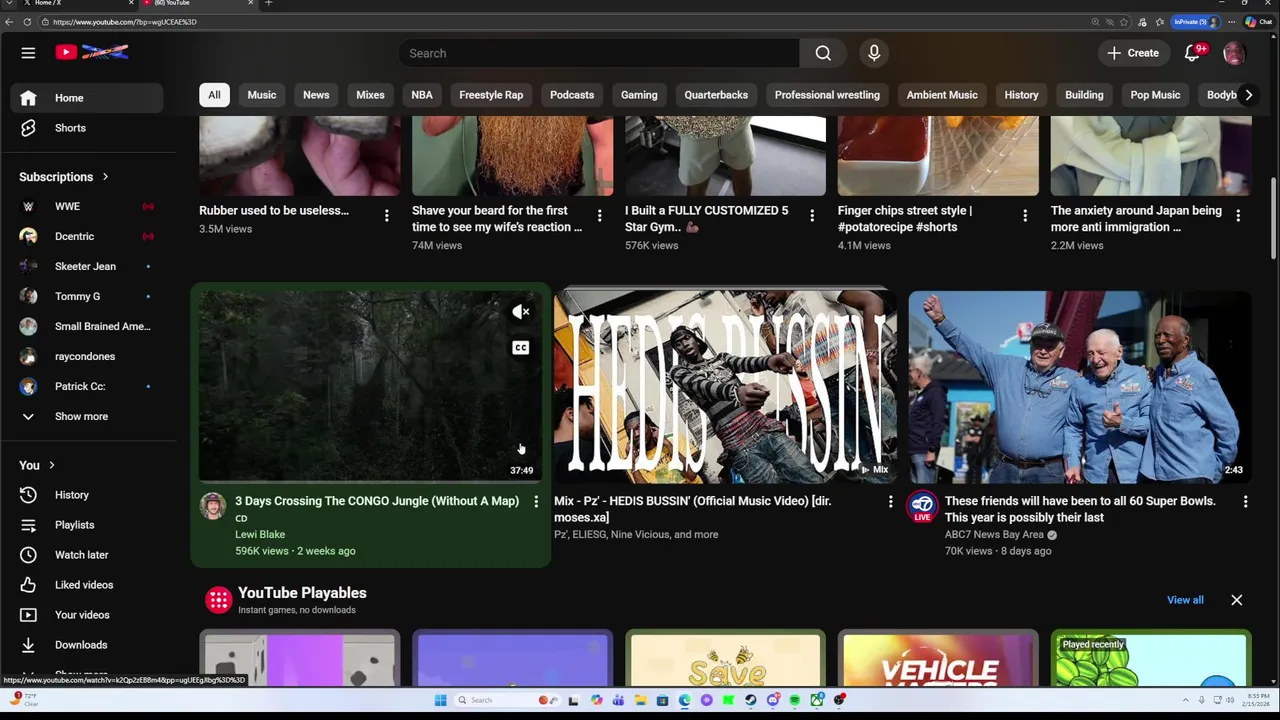Open Lewi Blake channel avatar
Viewport: 1280px width, 720px height.
point(212,506)
